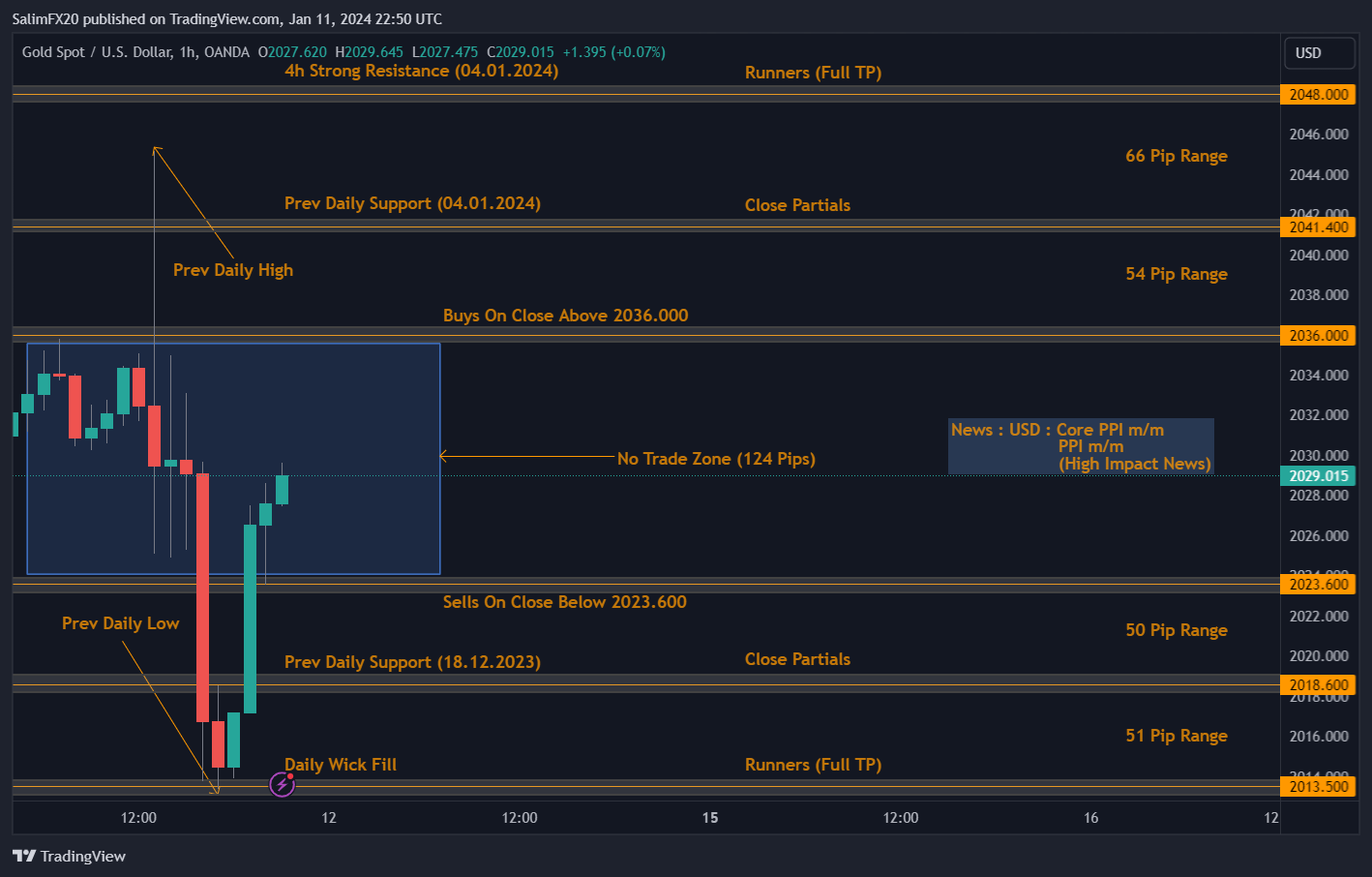Click the TradingView logo at bottom left
Viewport: 1372px width, 877px height.
[x=68, y=856]
